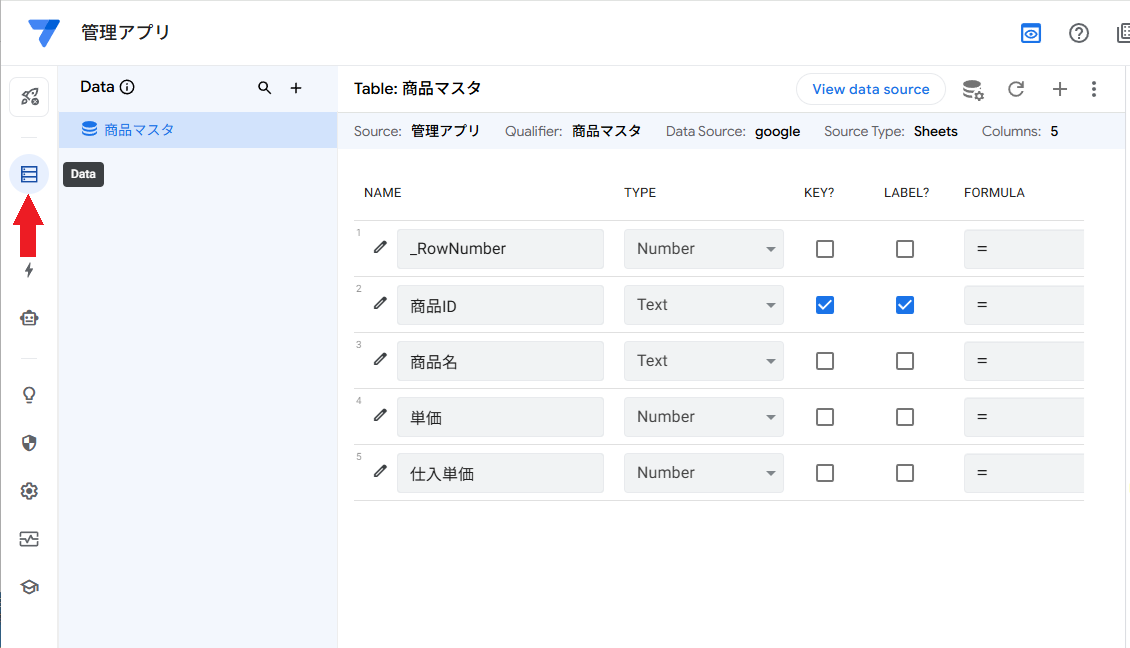Add new data with plus next to search
This screenshot has width=1130, height=648.
tap(296, 88)
